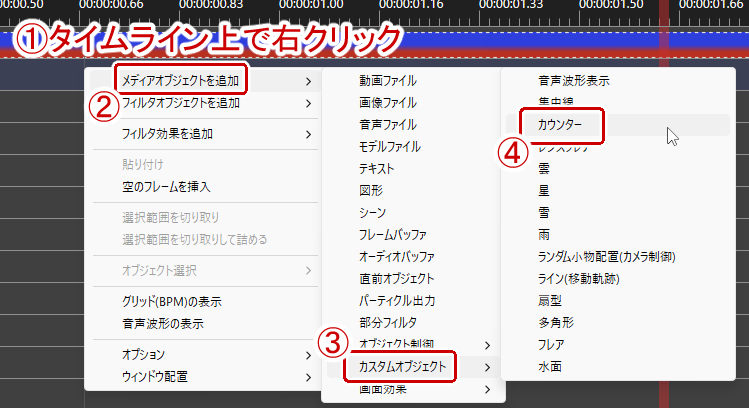Image resolution: width=749 pixels, height=408 pixels.
Task: Click timeline ruler at 00:00:00.83
Action: 211,5
